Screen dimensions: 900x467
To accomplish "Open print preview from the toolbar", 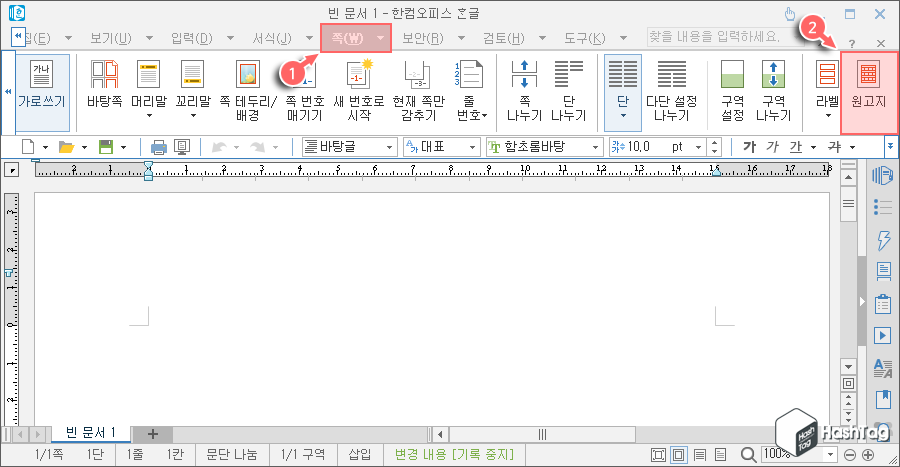I will pos(182,147).
